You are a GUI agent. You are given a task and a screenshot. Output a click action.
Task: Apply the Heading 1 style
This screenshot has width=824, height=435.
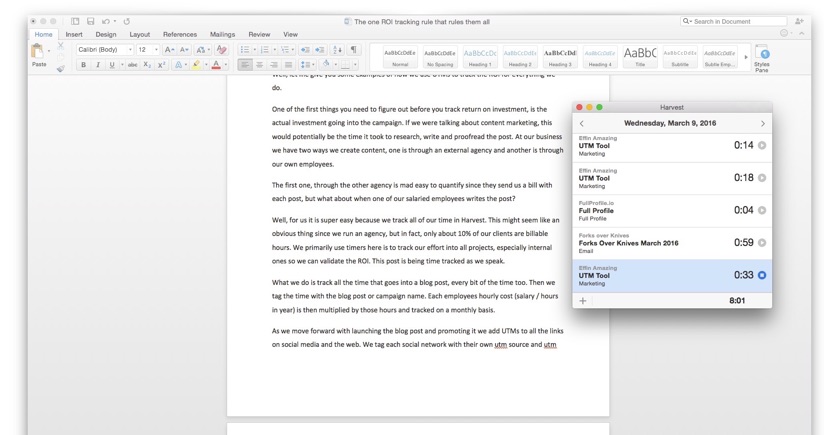480,57
